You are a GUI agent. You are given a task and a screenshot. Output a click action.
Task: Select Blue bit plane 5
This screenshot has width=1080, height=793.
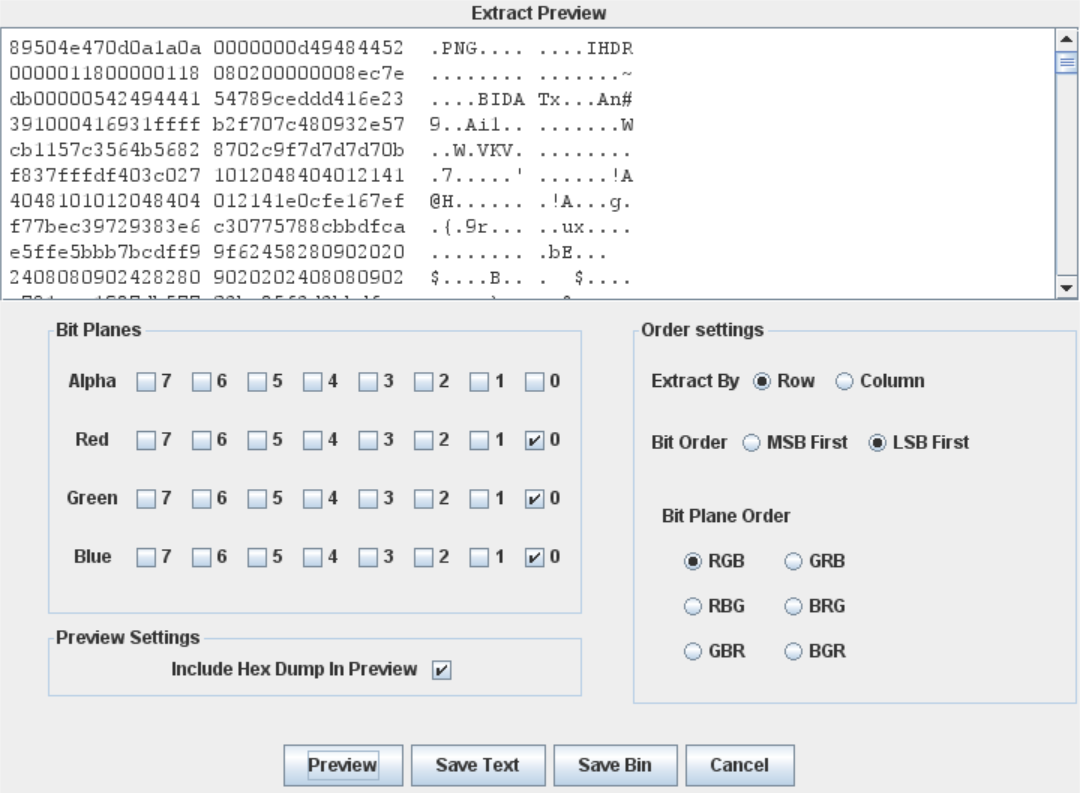(257, 557)
